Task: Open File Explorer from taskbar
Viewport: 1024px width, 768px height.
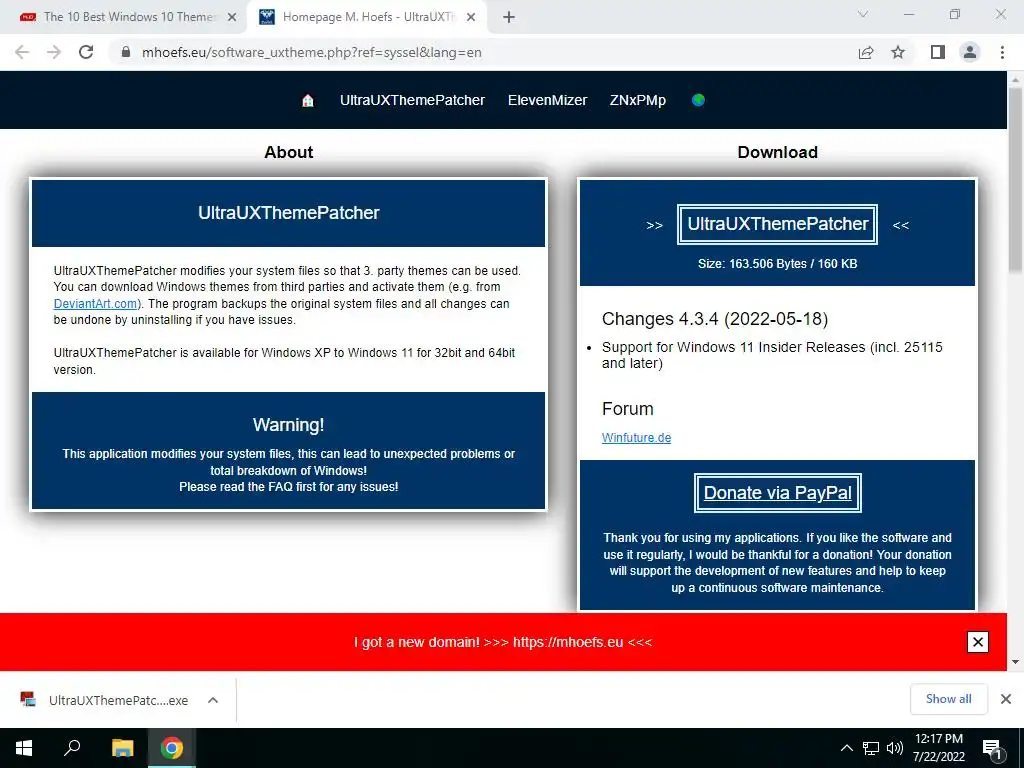Action: pyautogui.click(x=122, y=748)
